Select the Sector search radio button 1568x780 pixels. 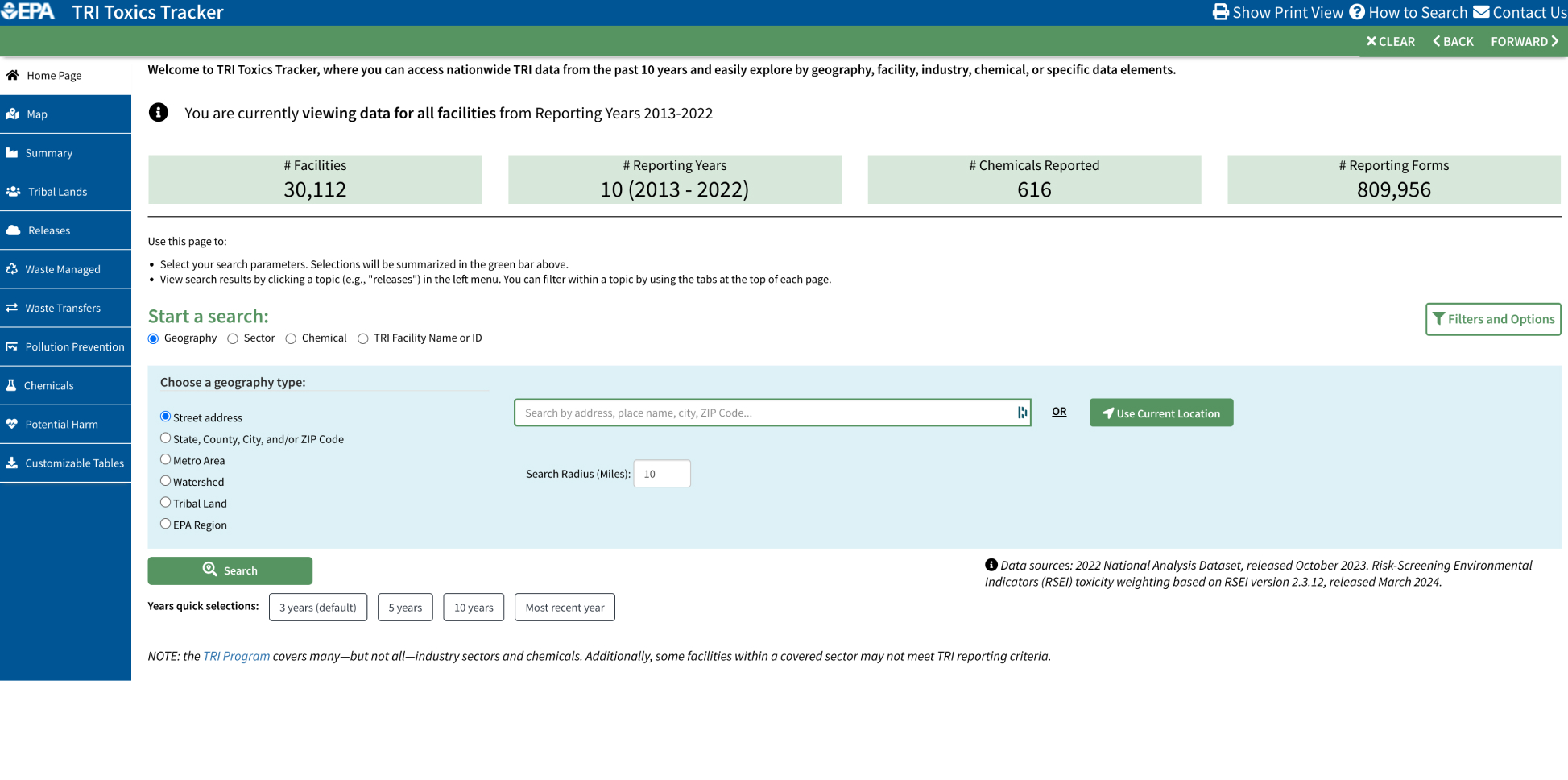pos(234,338)
